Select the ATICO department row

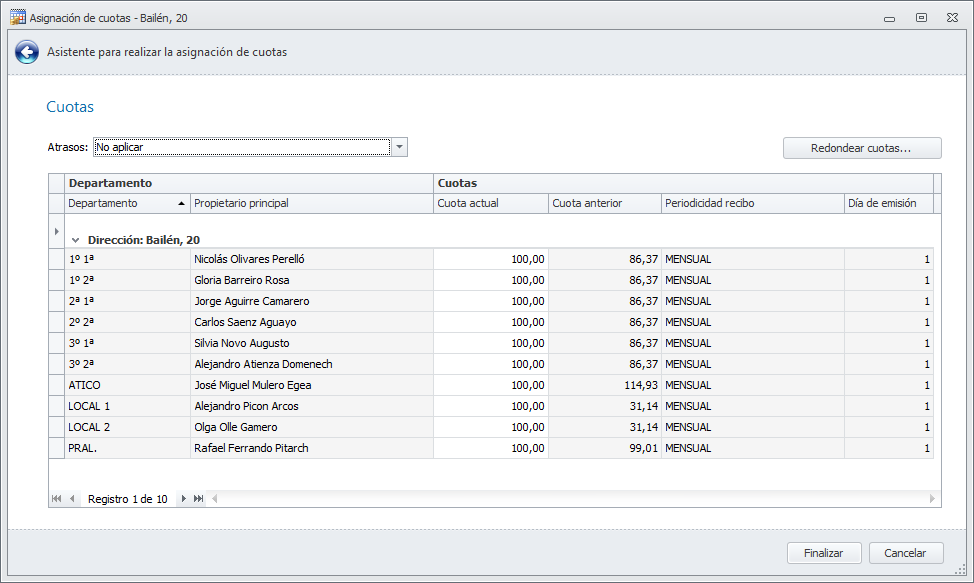(127, 385)
